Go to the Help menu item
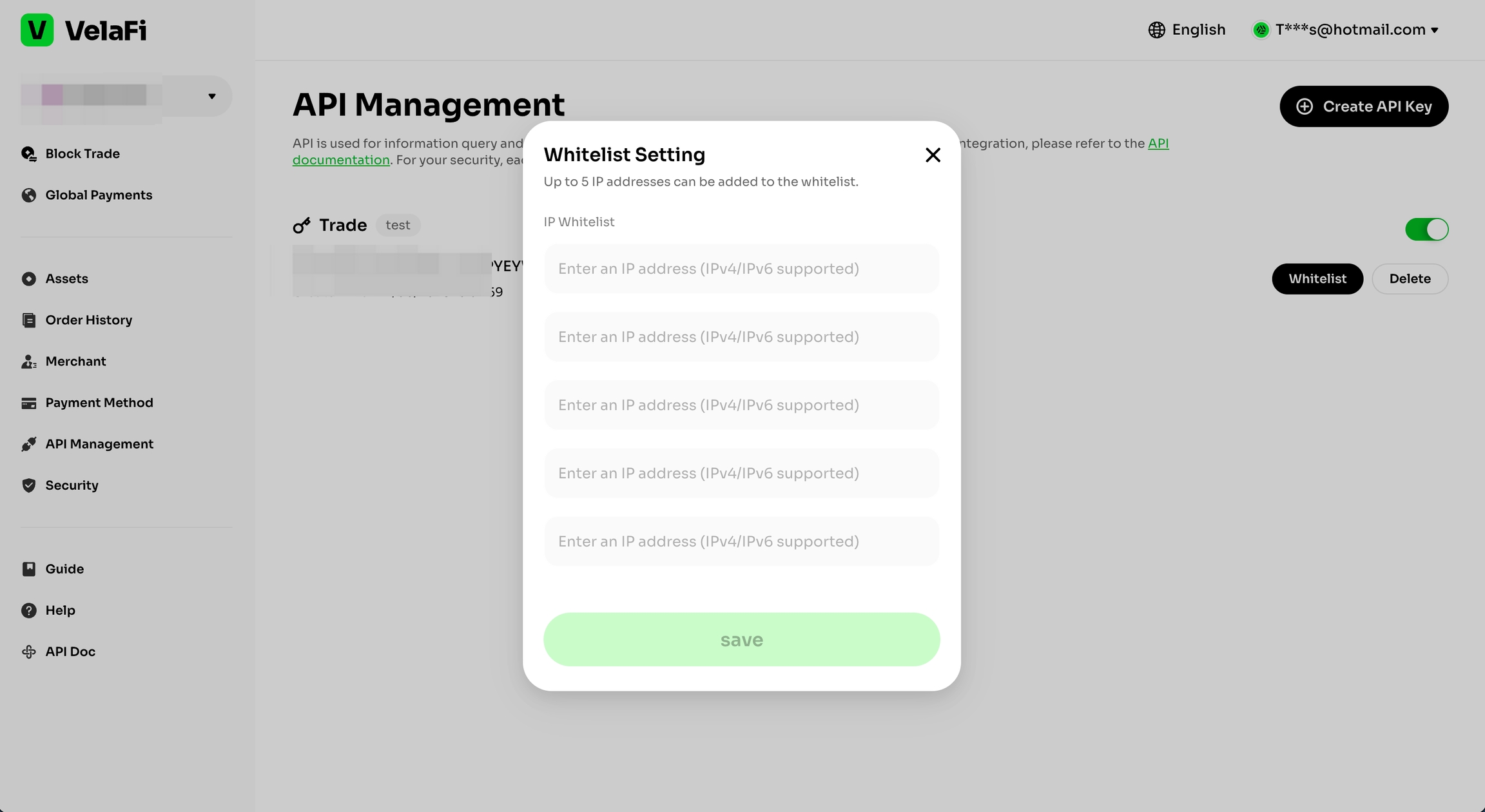The width and height of the screenshot is (1485, 812). point(60,610)
